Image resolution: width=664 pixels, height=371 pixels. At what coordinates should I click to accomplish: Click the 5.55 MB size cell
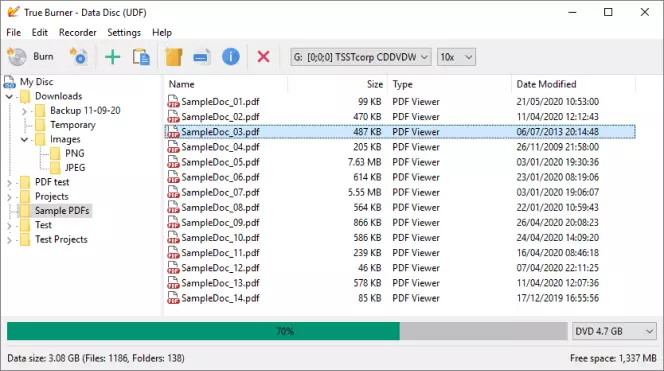[364, 192]
